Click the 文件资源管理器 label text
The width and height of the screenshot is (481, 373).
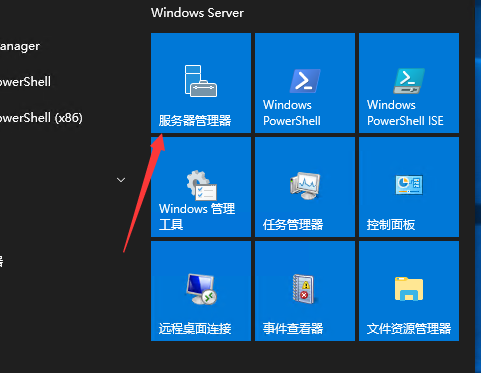409,329
